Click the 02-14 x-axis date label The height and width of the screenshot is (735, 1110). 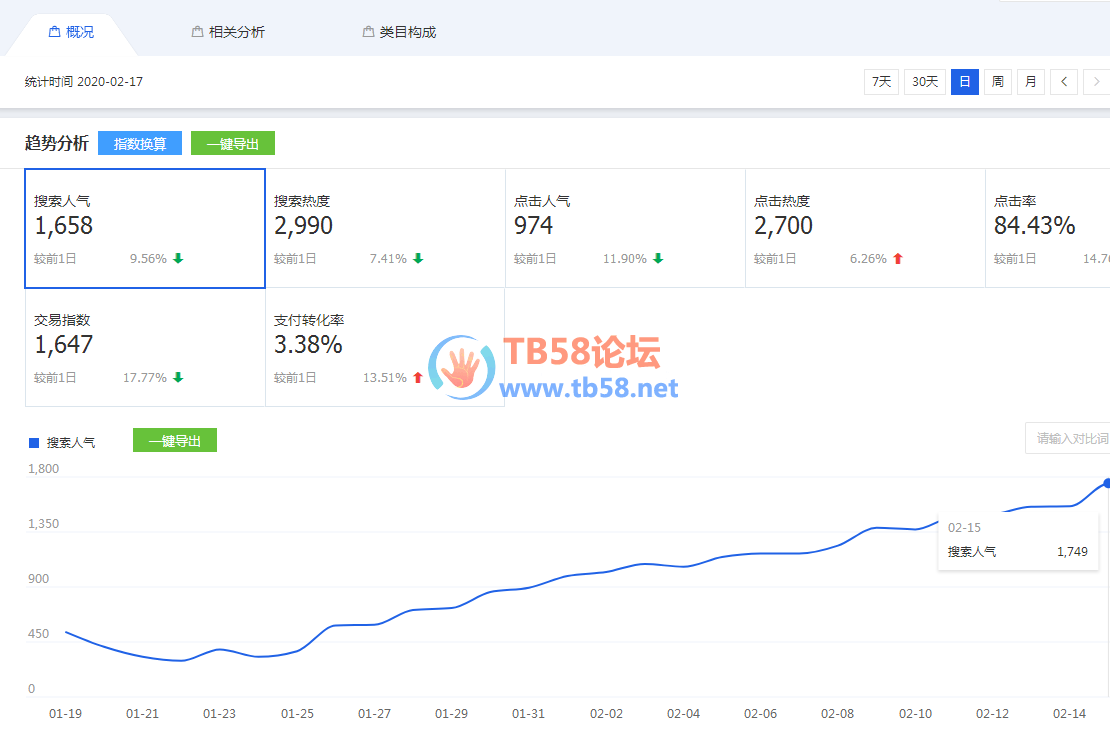(1069, 714)
